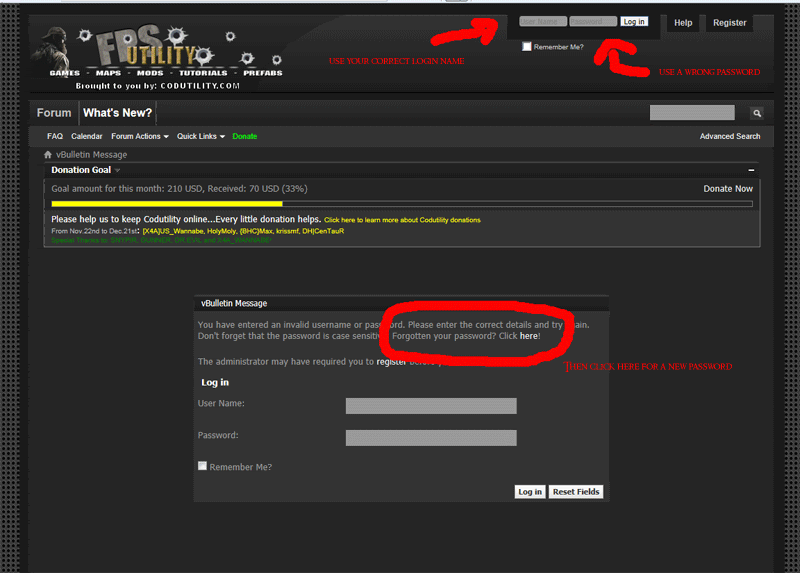Image resolution: width=800 pixels, height=573 pixels.
Task: Click the search magnifier icon
Action: tap(757, 114)
